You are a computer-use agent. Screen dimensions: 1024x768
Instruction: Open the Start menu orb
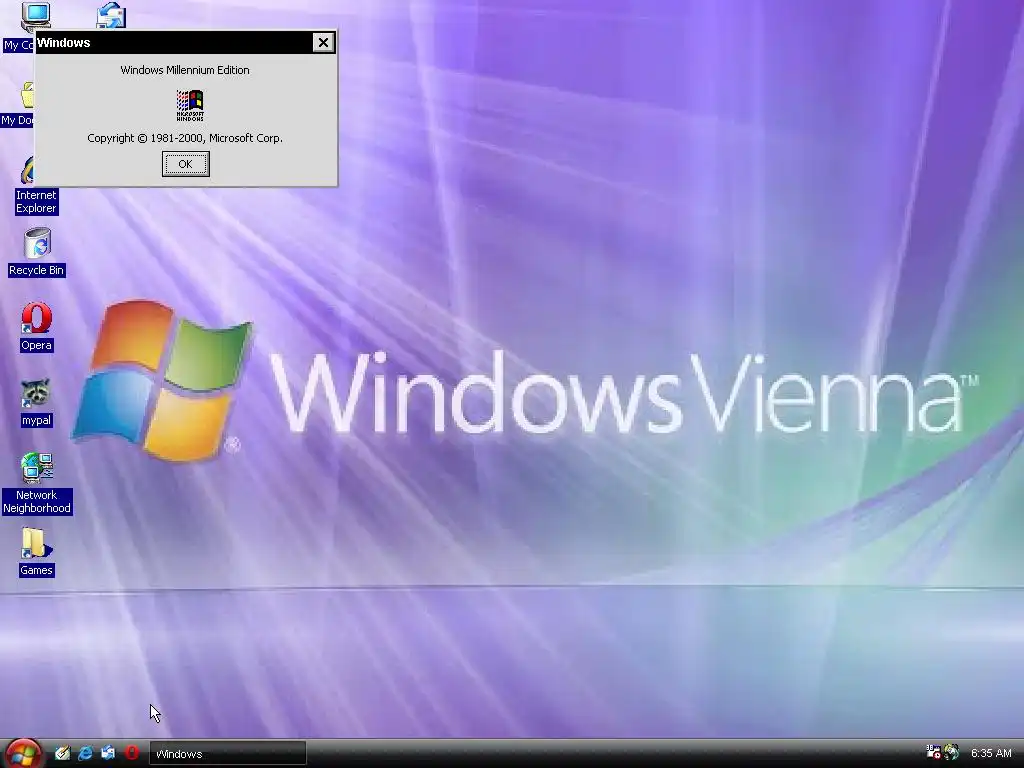23,753
